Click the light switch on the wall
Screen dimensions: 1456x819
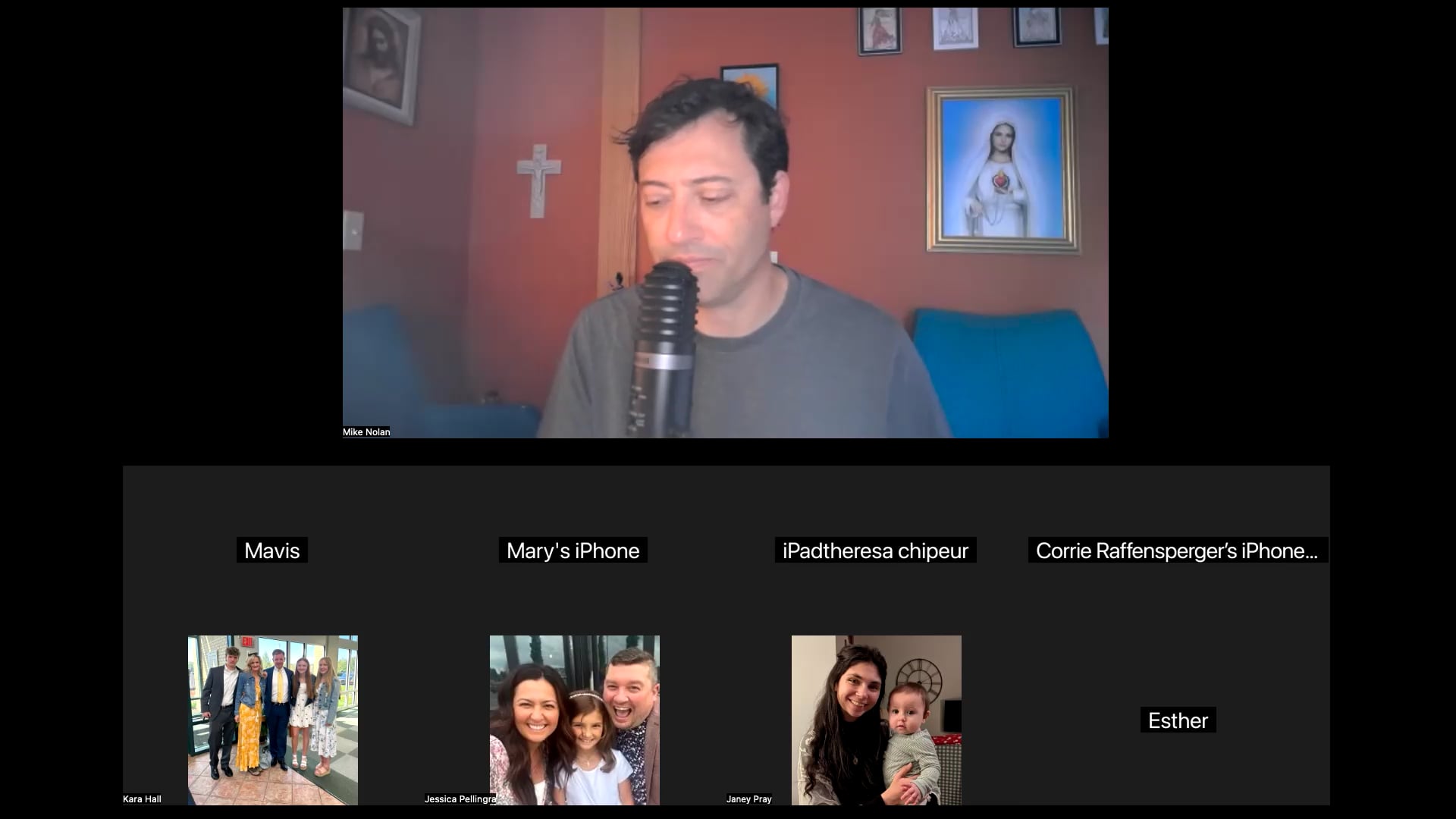coord(353,230)
